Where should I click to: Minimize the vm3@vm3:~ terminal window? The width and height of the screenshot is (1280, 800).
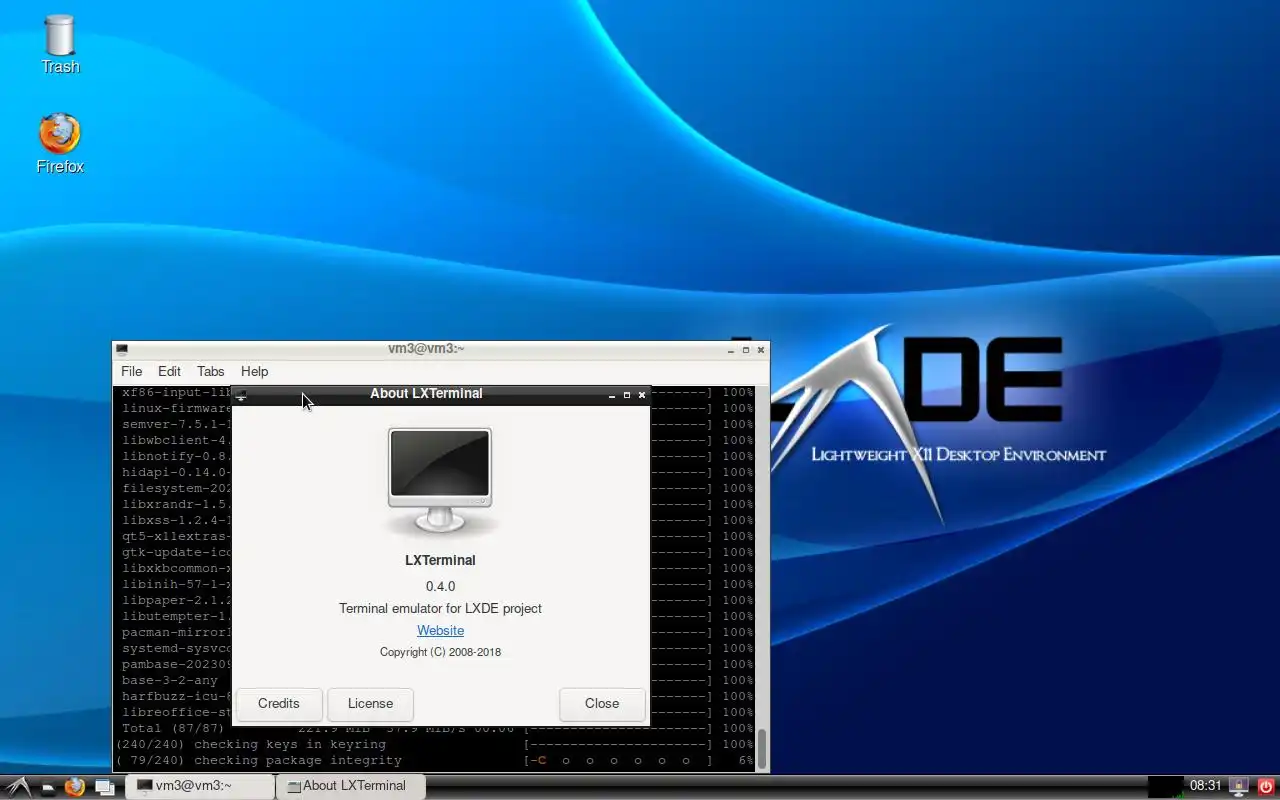[x=731, y=350]
